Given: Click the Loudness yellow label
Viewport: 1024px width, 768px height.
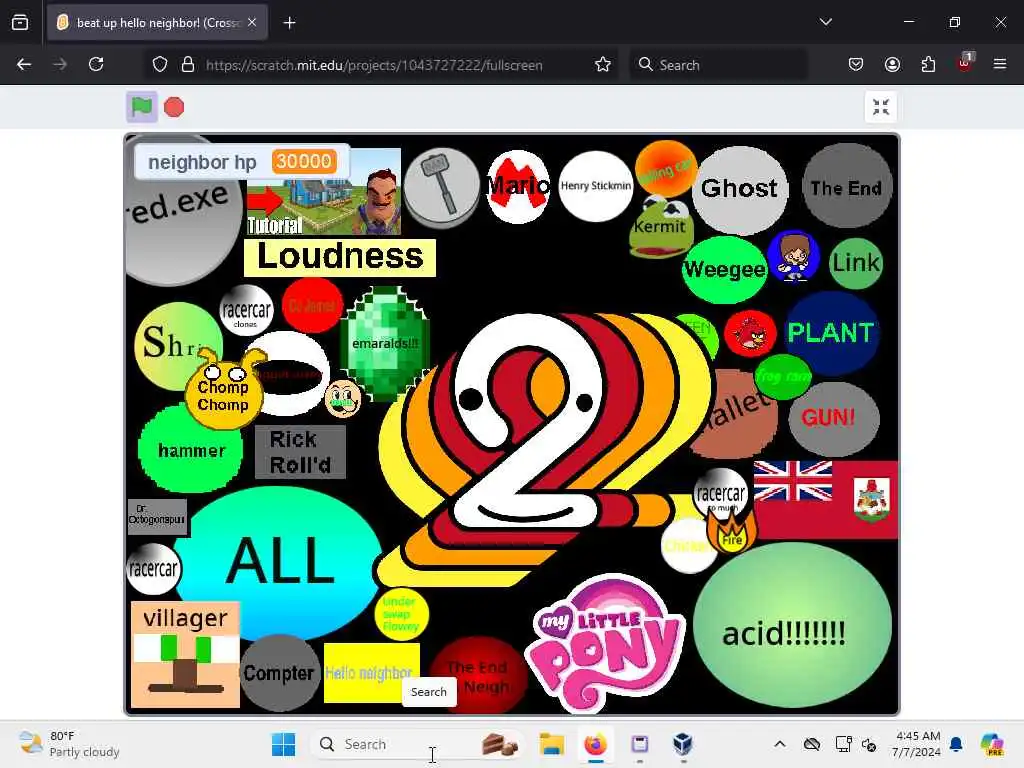Looking at the screenshot, I should (340, 257).
